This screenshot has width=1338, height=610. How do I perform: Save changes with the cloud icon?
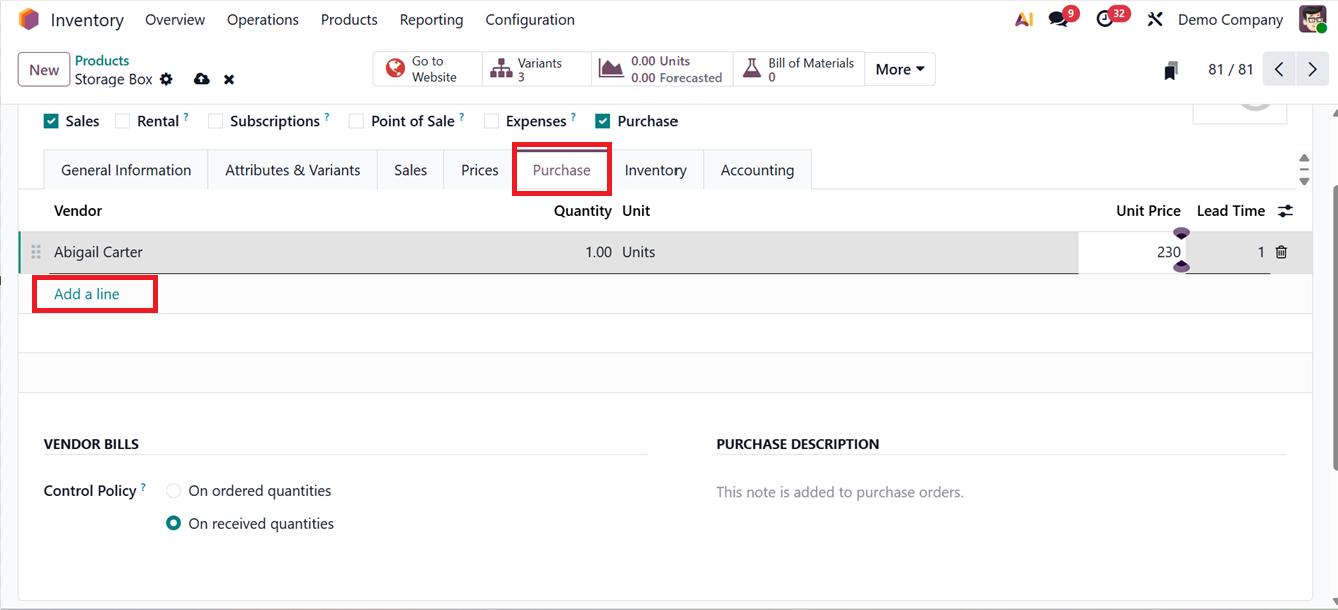(202, 78)
